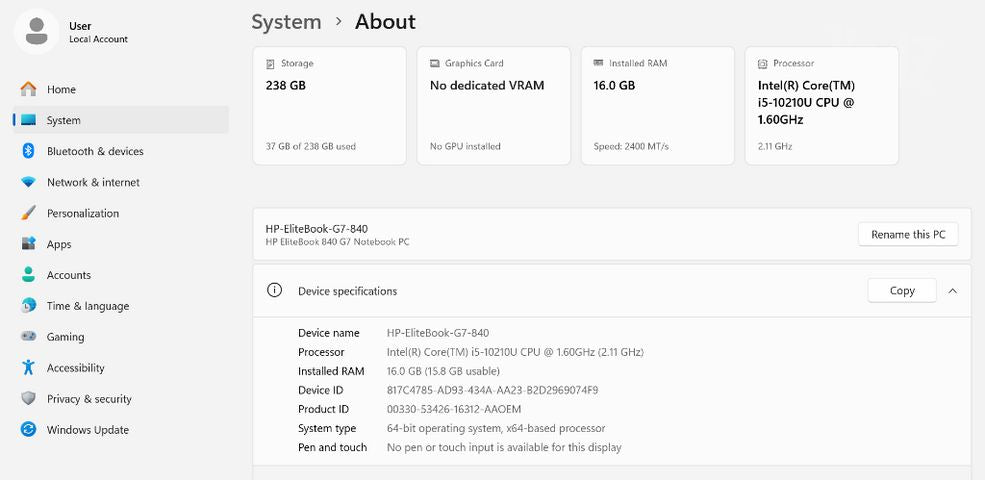This screenshot has height=480, width=985.
Task: Click the Time & language globe icon
Action: [28, 306]
